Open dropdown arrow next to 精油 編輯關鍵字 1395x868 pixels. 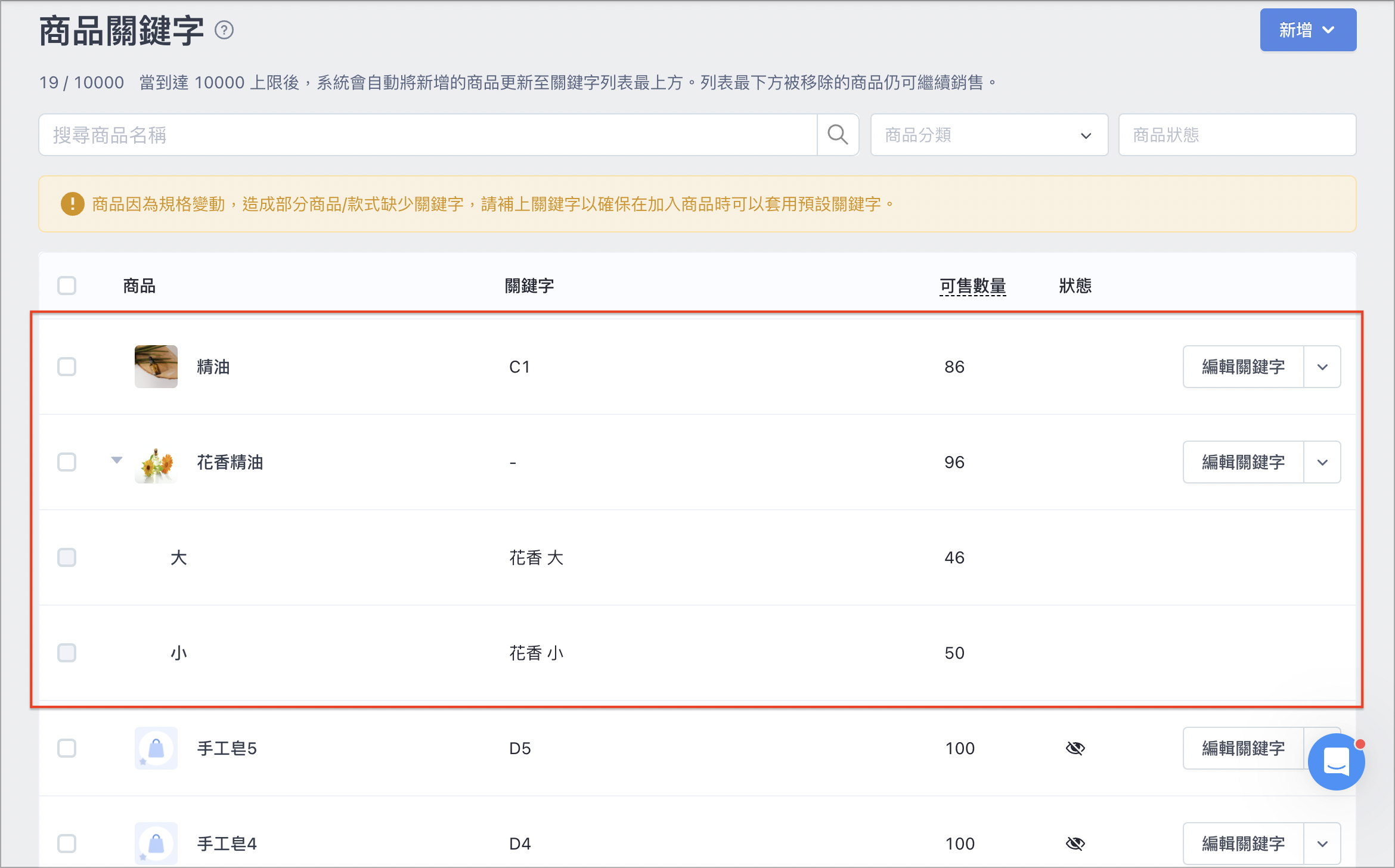(1322, 367)
